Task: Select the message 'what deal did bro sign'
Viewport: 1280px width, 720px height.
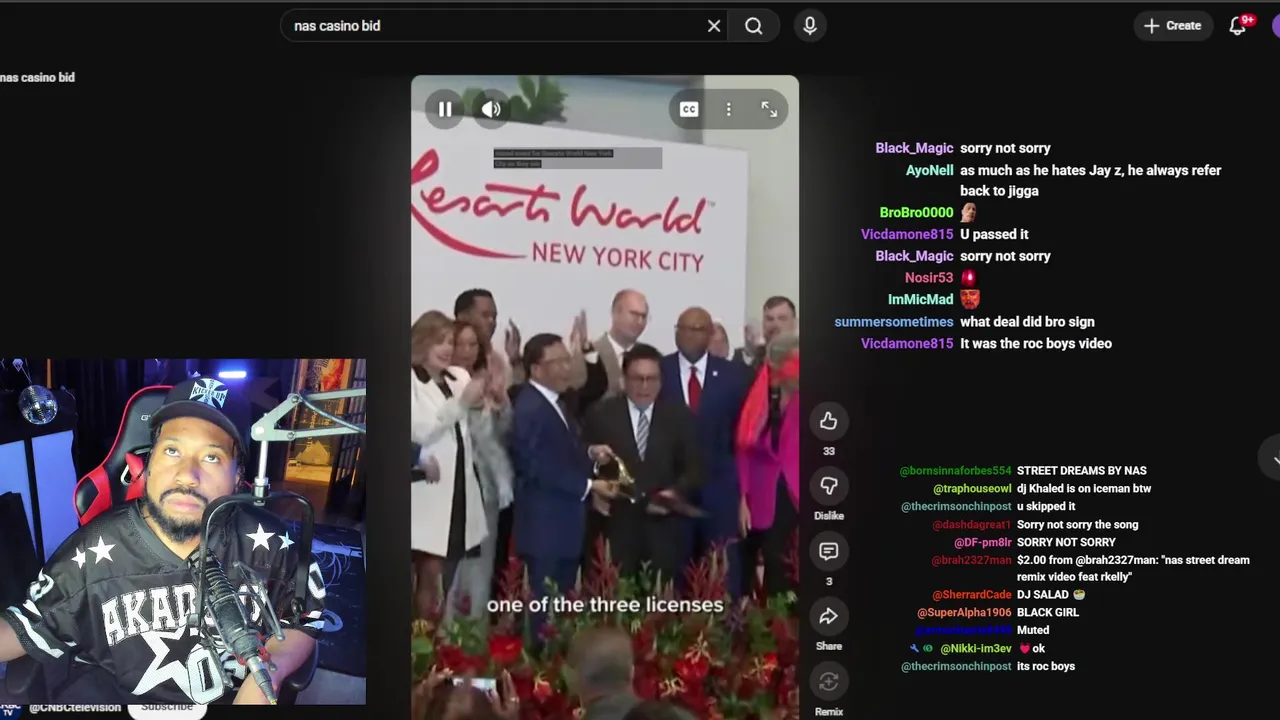Action: tap(1027, 322)
